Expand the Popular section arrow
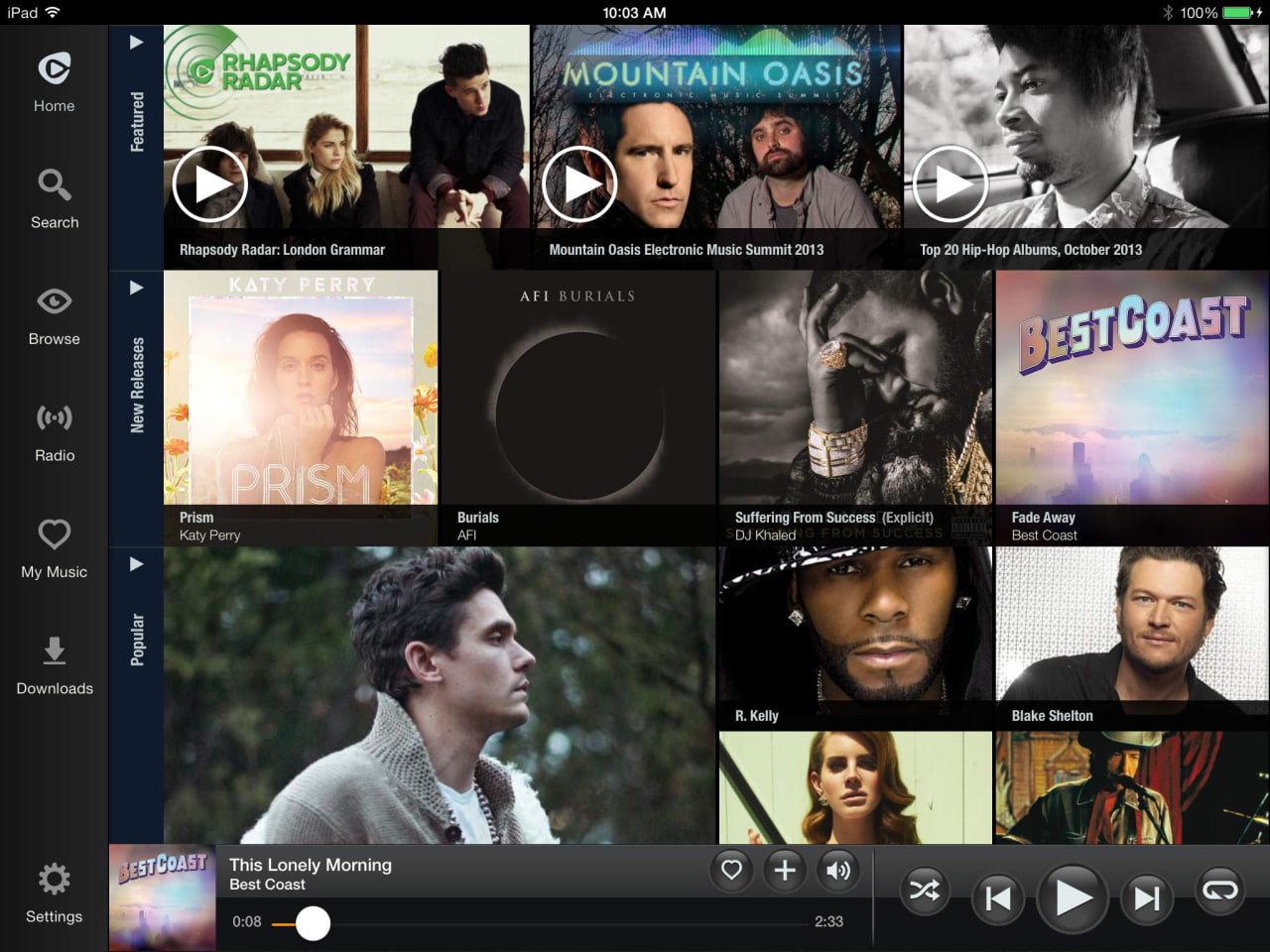 coord(136,564)
